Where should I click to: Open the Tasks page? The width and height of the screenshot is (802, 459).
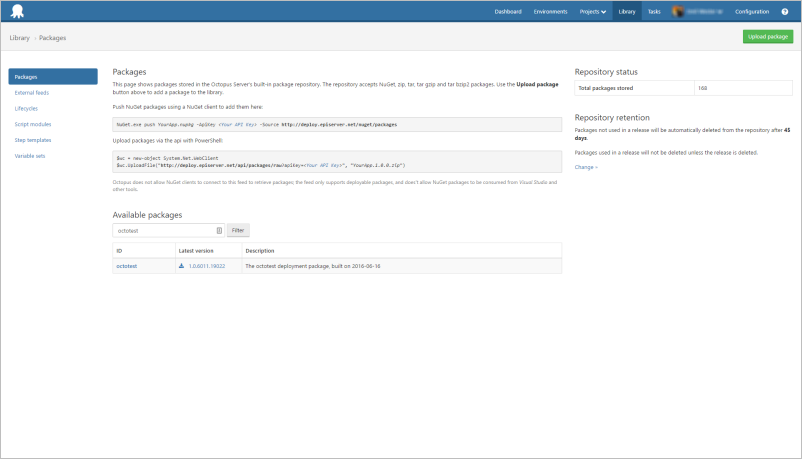[653, 12]
